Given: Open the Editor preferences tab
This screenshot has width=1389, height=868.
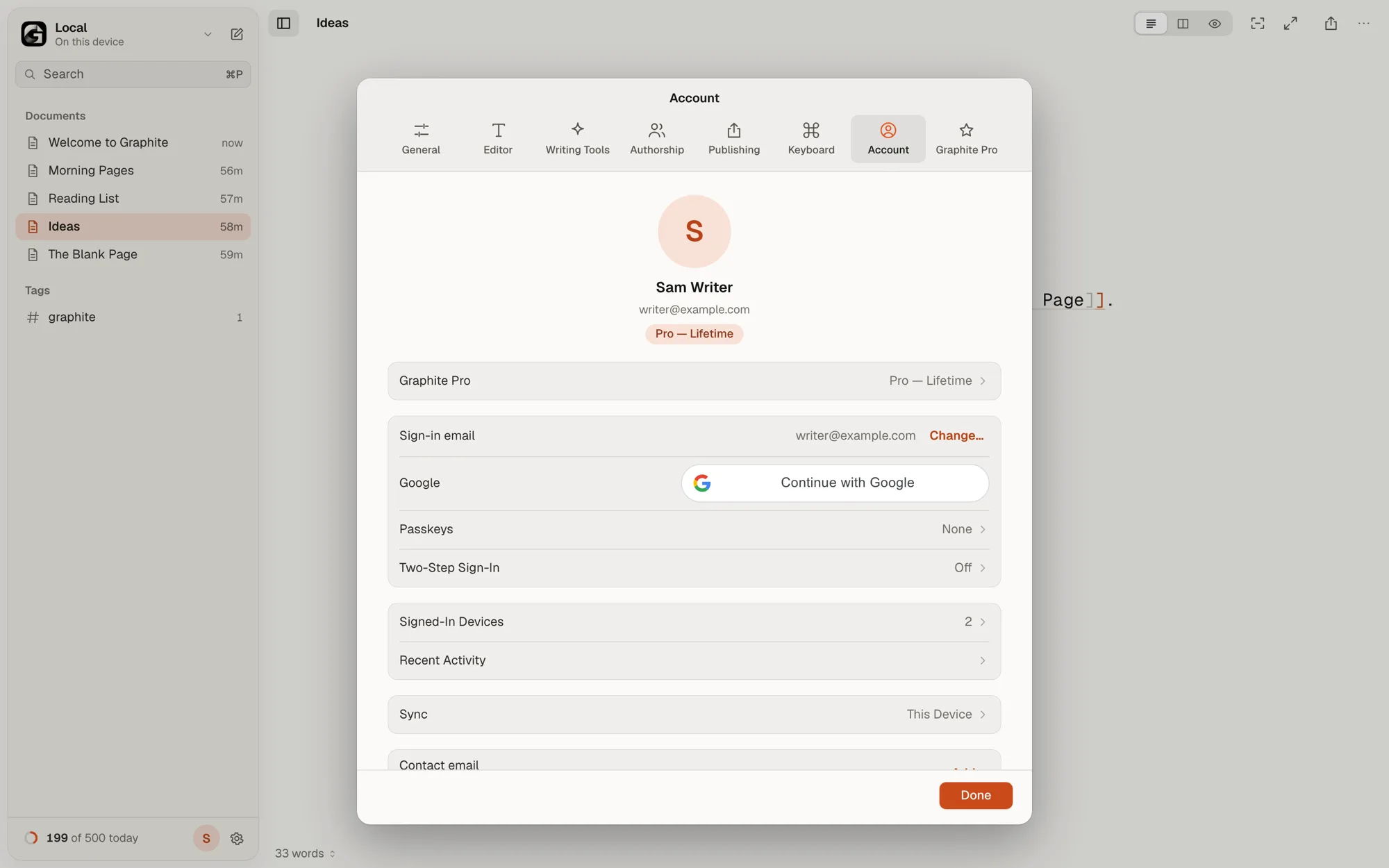Looking at the screenshot, I should pyautogui.click(x=498, y=139).
